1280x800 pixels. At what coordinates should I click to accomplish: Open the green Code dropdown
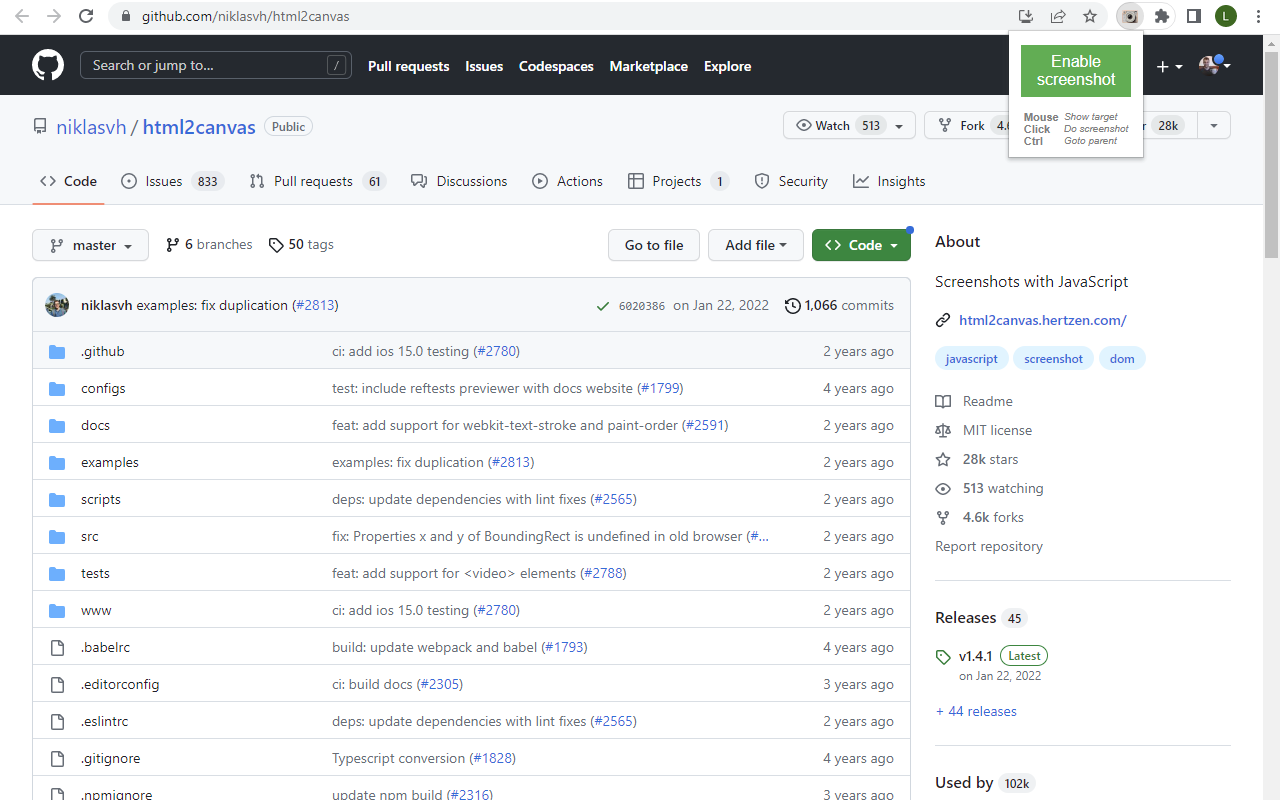(861, 245)
